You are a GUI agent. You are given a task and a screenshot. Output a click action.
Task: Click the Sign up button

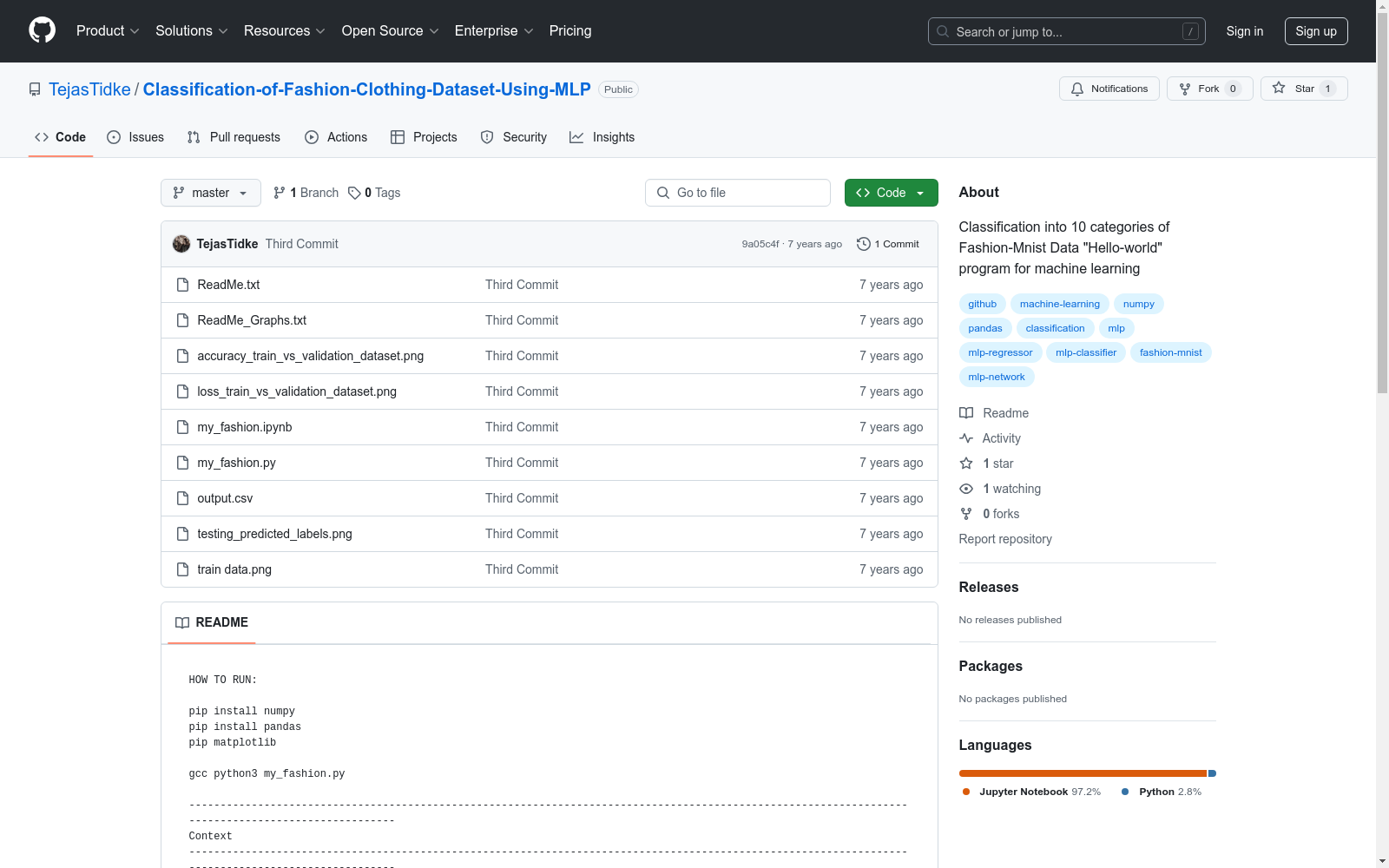1316,31
